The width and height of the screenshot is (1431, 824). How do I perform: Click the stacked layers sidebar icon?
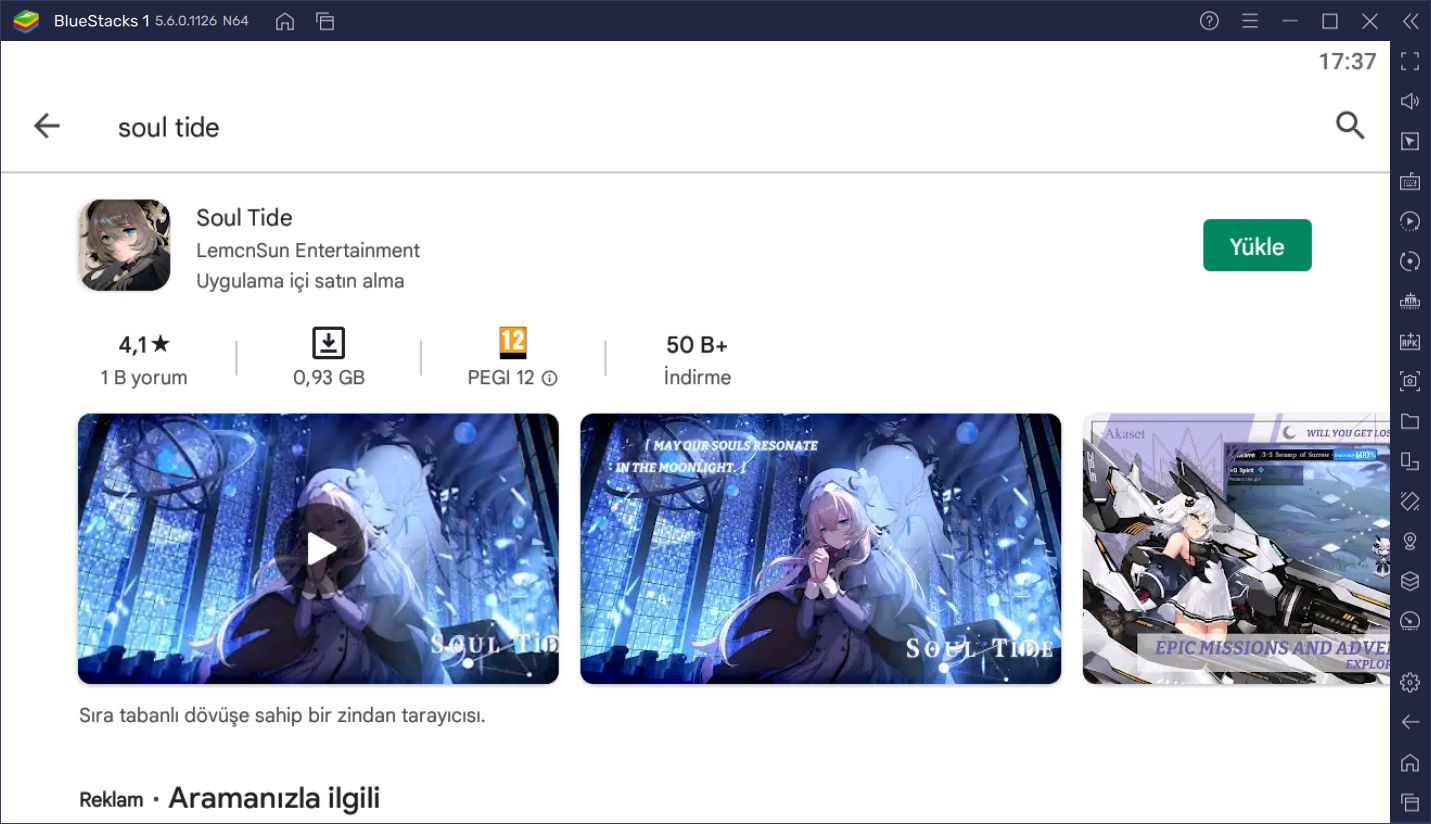click(x=1410, y=580)
